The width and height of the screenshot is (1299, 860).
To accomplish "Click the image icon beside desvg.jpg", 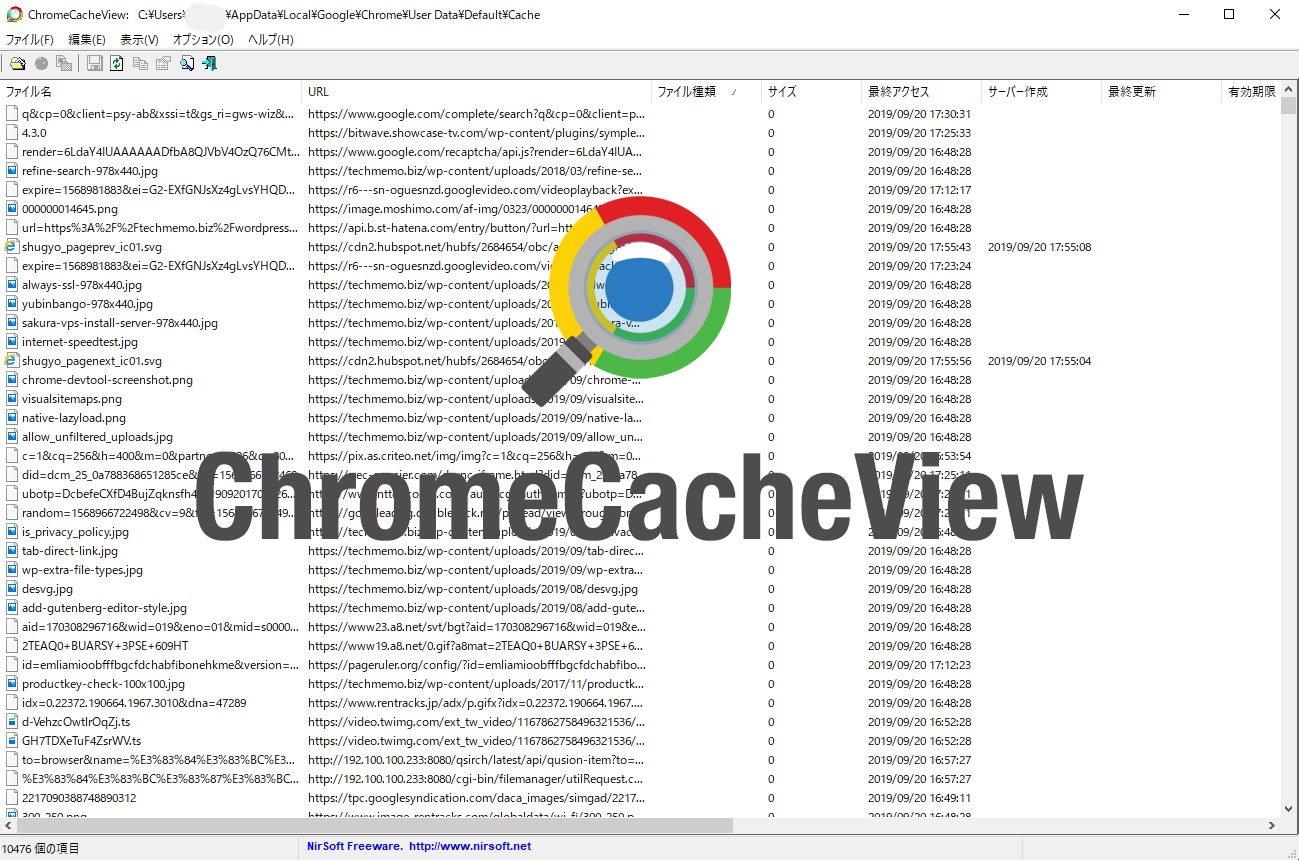I will click(x=12, y=589).
